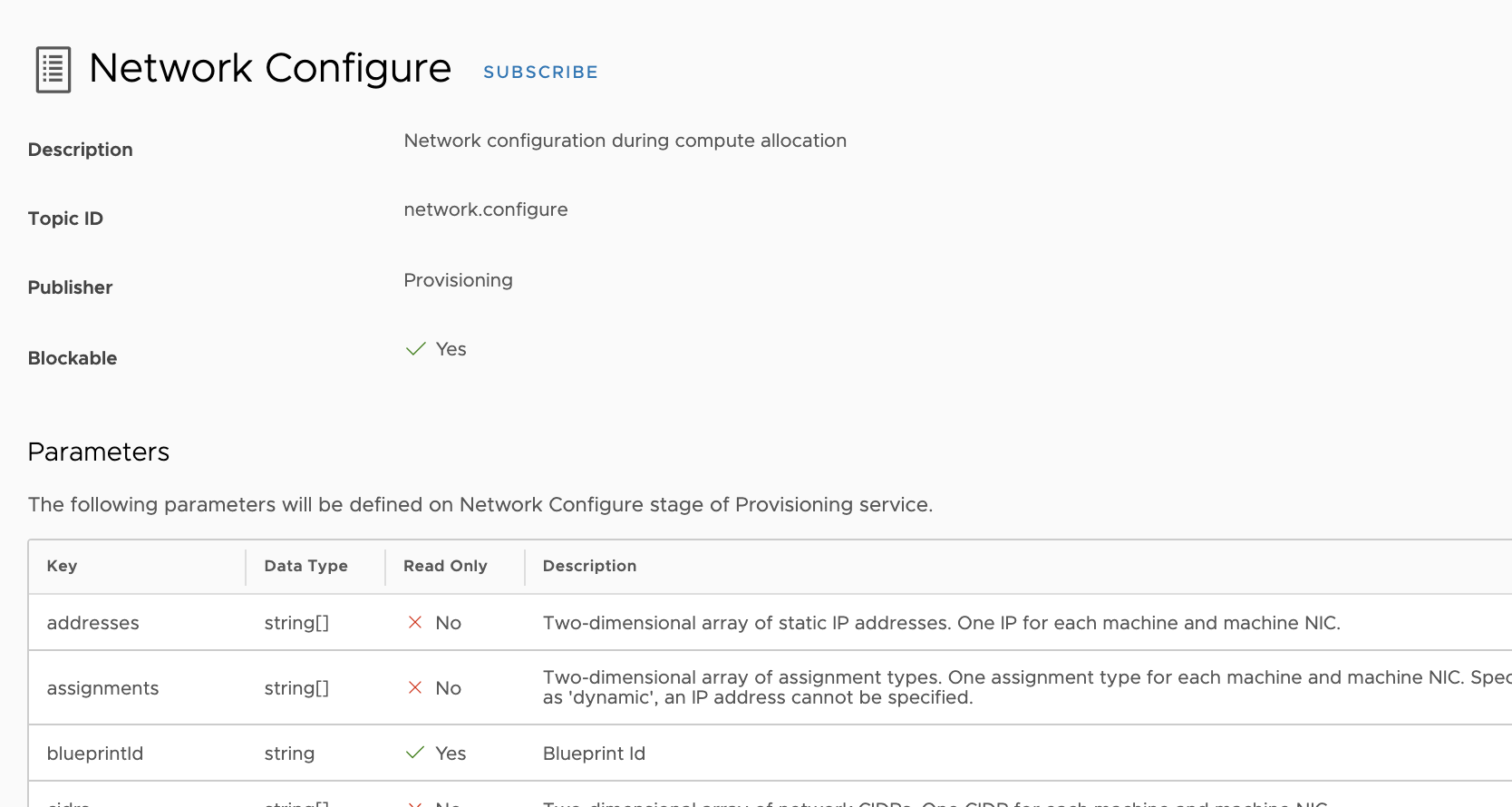Click the green Blockable checkmark icon

415,349
